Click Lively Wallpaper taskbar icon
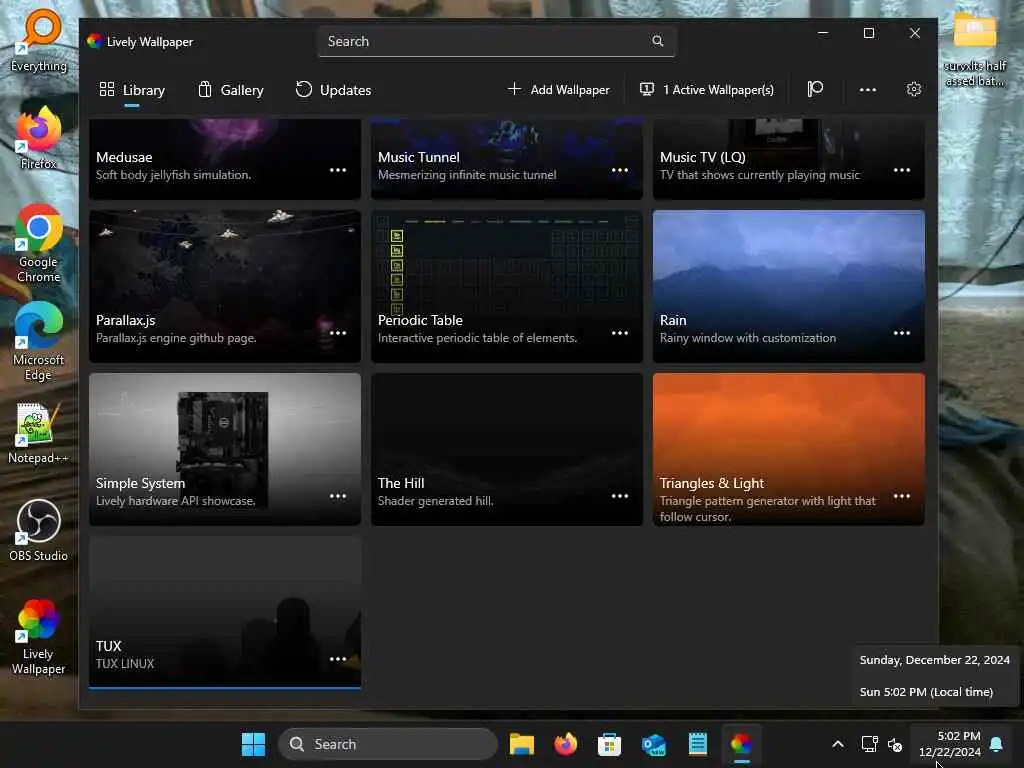Image resolution: width=1024 pixels, height=768 pixels. point(741,744)
